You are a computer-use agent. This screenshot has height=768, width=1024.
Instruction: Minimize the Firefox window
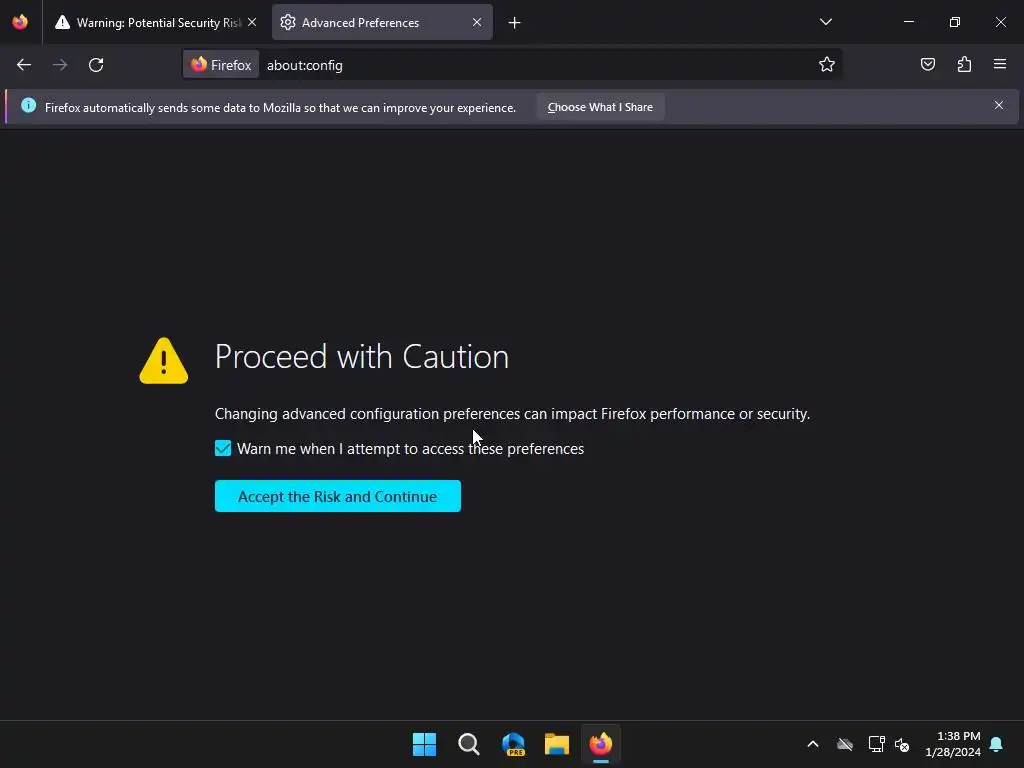[x=908, y=22]
